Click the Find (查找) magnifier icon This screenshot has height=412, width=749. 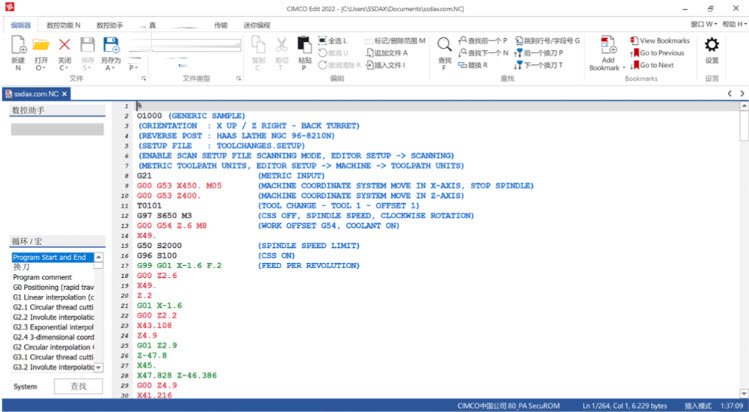click(x=444, y=45)
